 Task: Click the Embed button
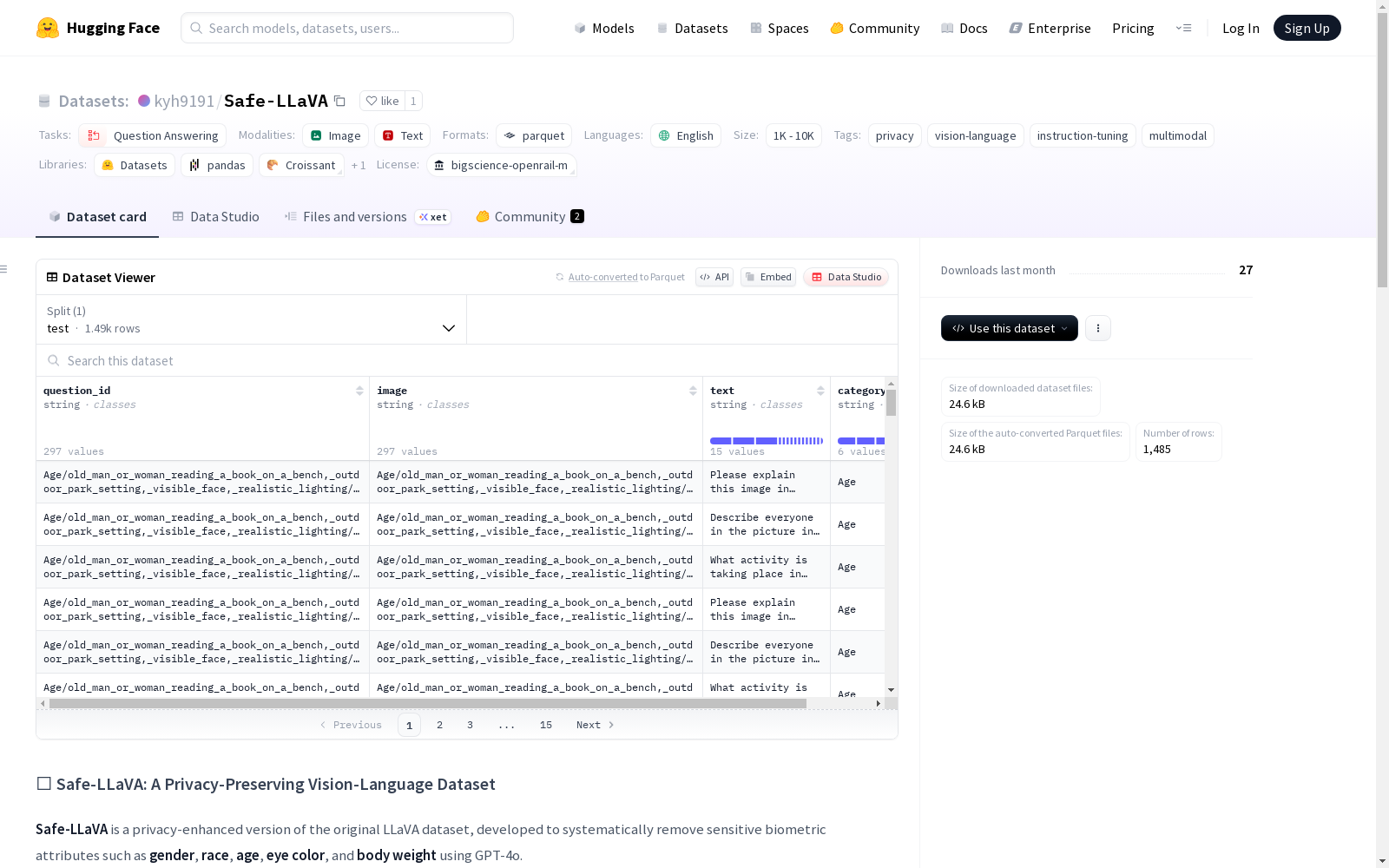click(x=768, y=277)
